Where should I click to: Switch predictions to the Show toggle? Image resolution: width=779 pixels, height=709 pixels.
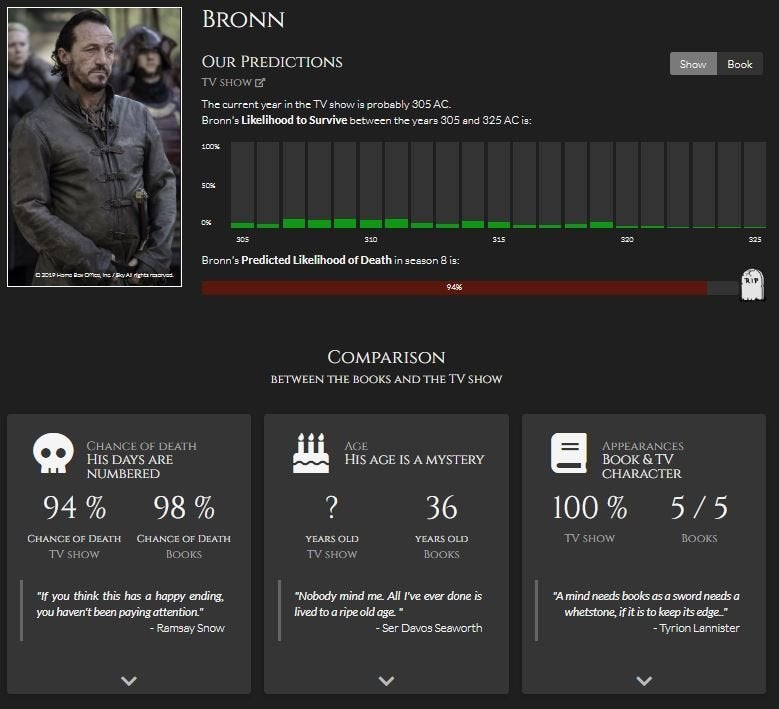pos(693,64)
